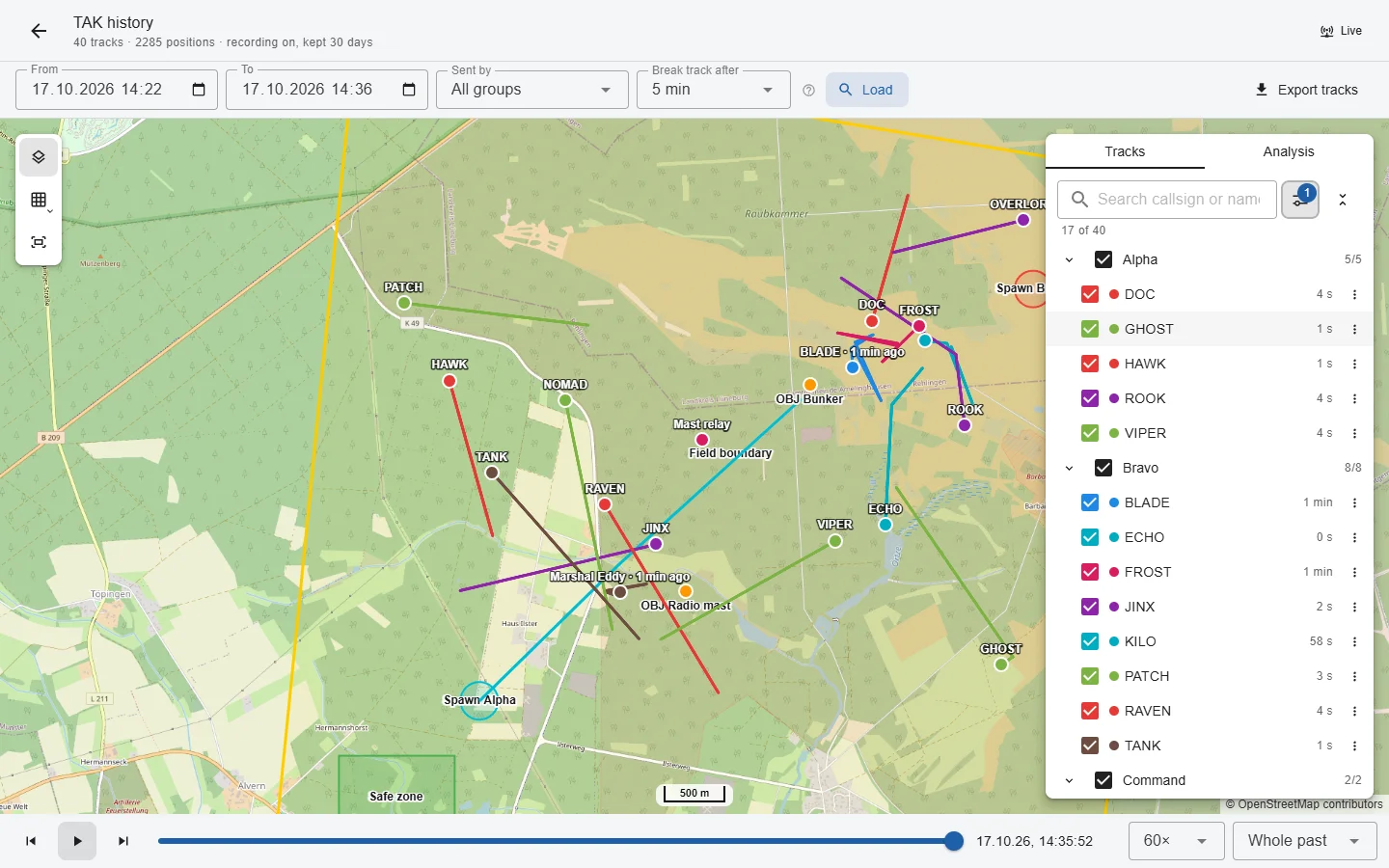Viewport: 1389px width, 868px height.
Task: Hide the ECHO track
Action: (x=1090, y=537)
